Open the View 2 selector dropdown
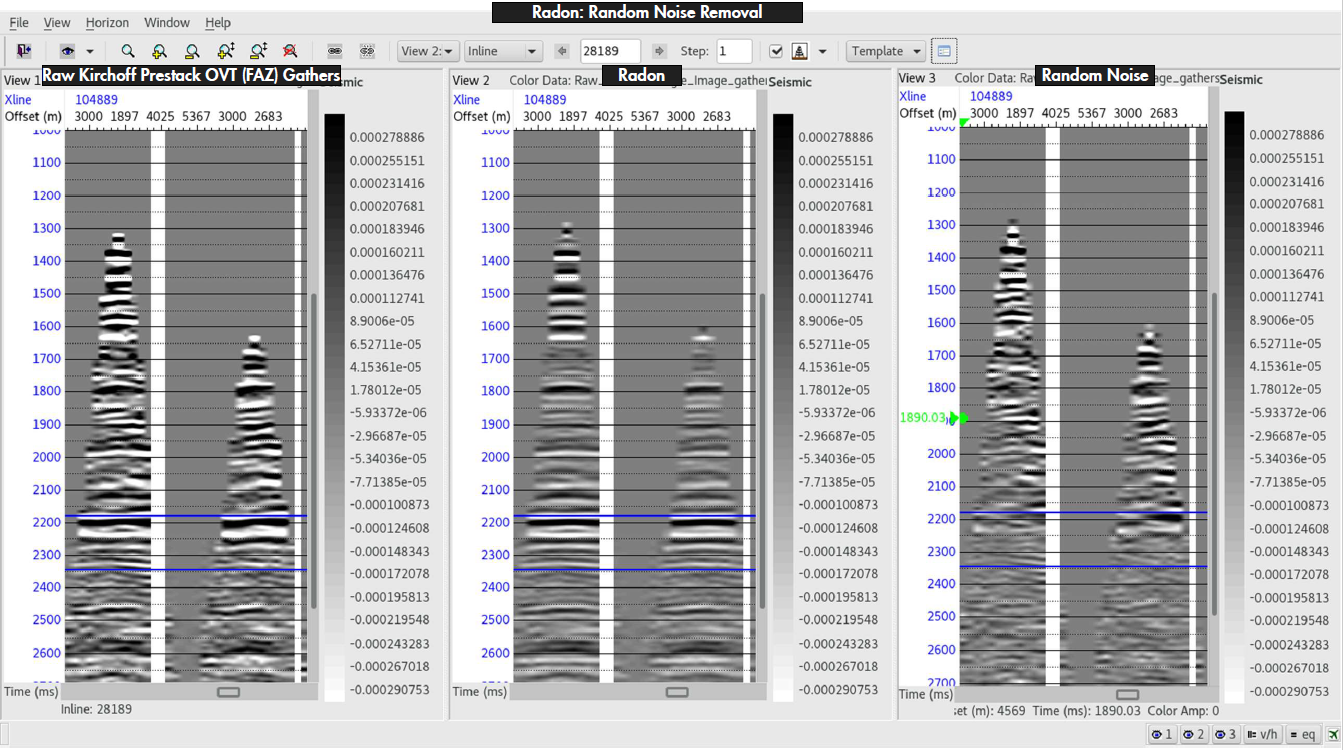This screenshot has width=1343, height=750. [x=430, y=50]
